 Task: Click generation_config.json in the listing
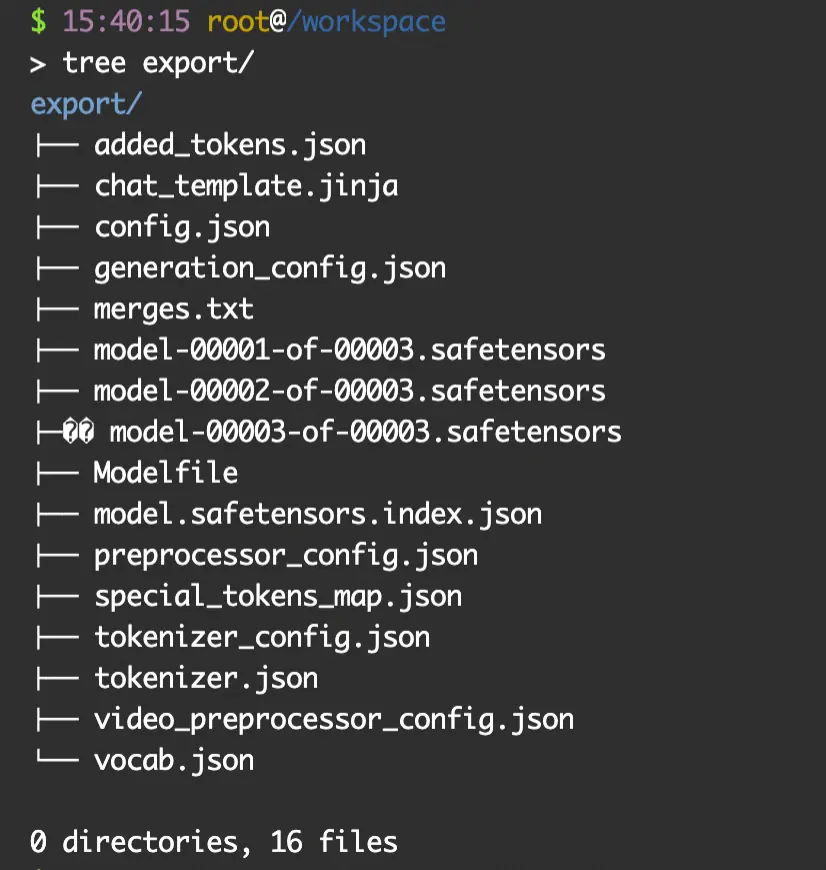(270, 268)
